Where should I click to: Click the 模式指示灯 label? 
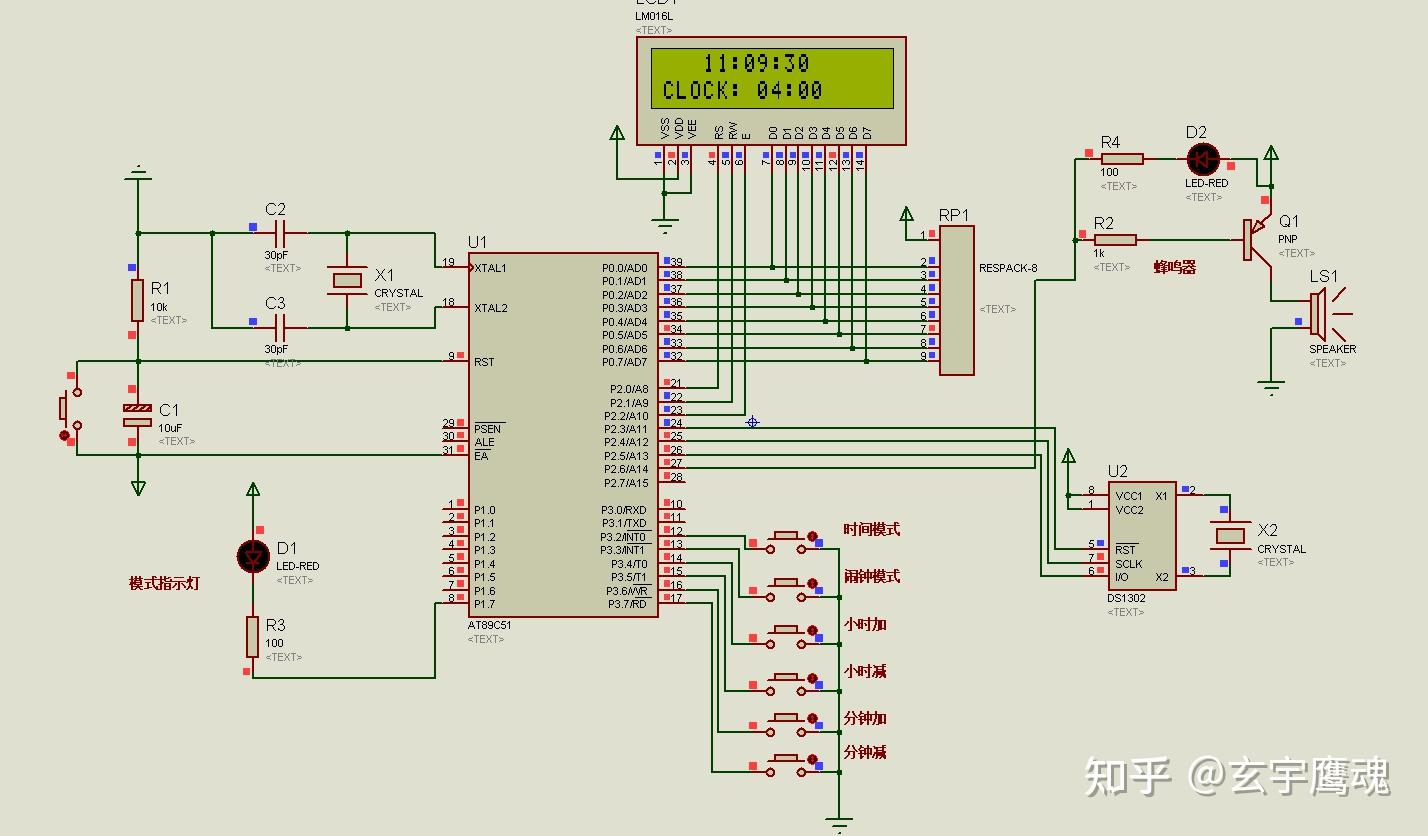click(164, 583)
